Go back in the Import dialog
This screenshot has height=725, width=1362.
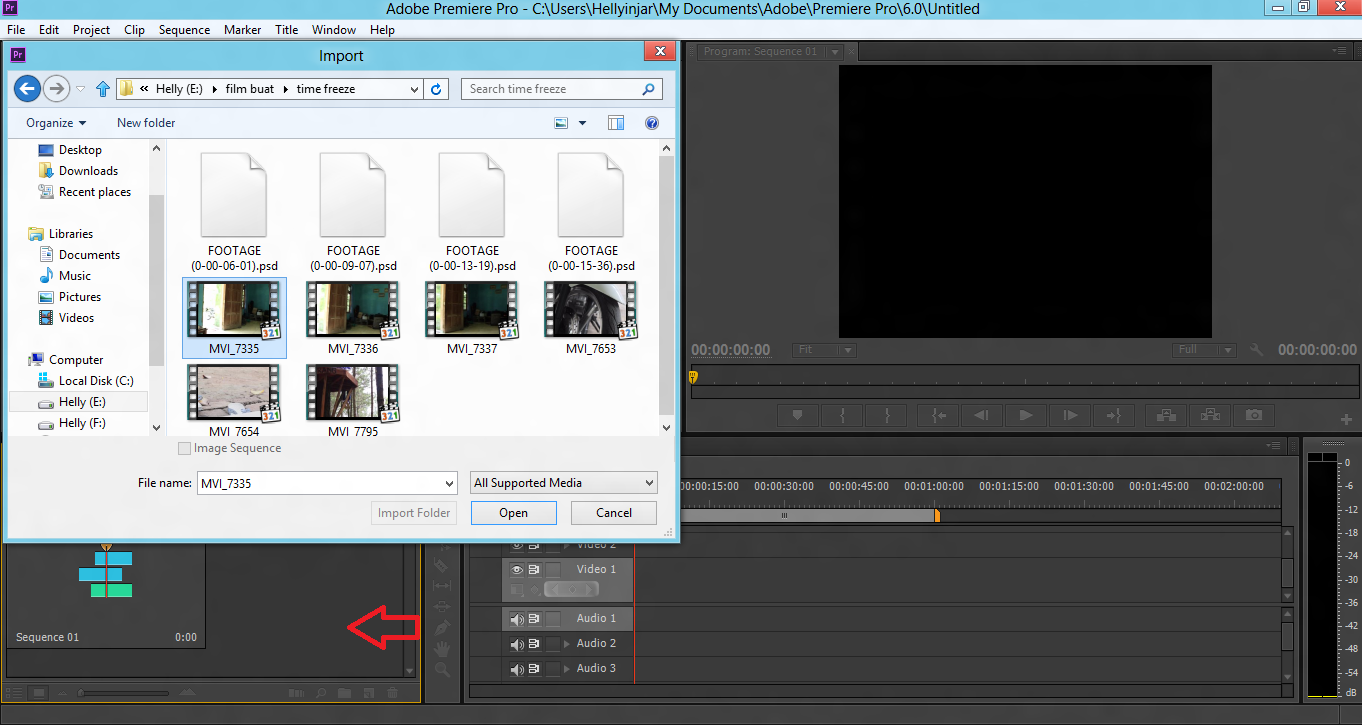tap(27, 89)
